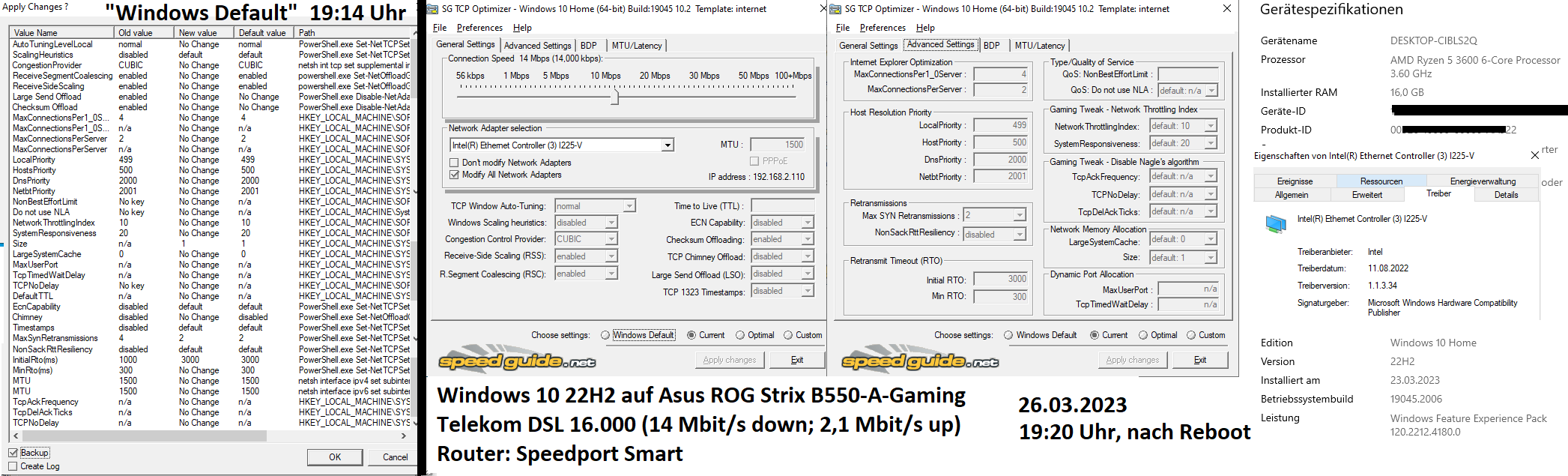This screenshot has height=476, width=1568.
Task: Click OK in Apply Changes dialog
Action: (335, 457)
